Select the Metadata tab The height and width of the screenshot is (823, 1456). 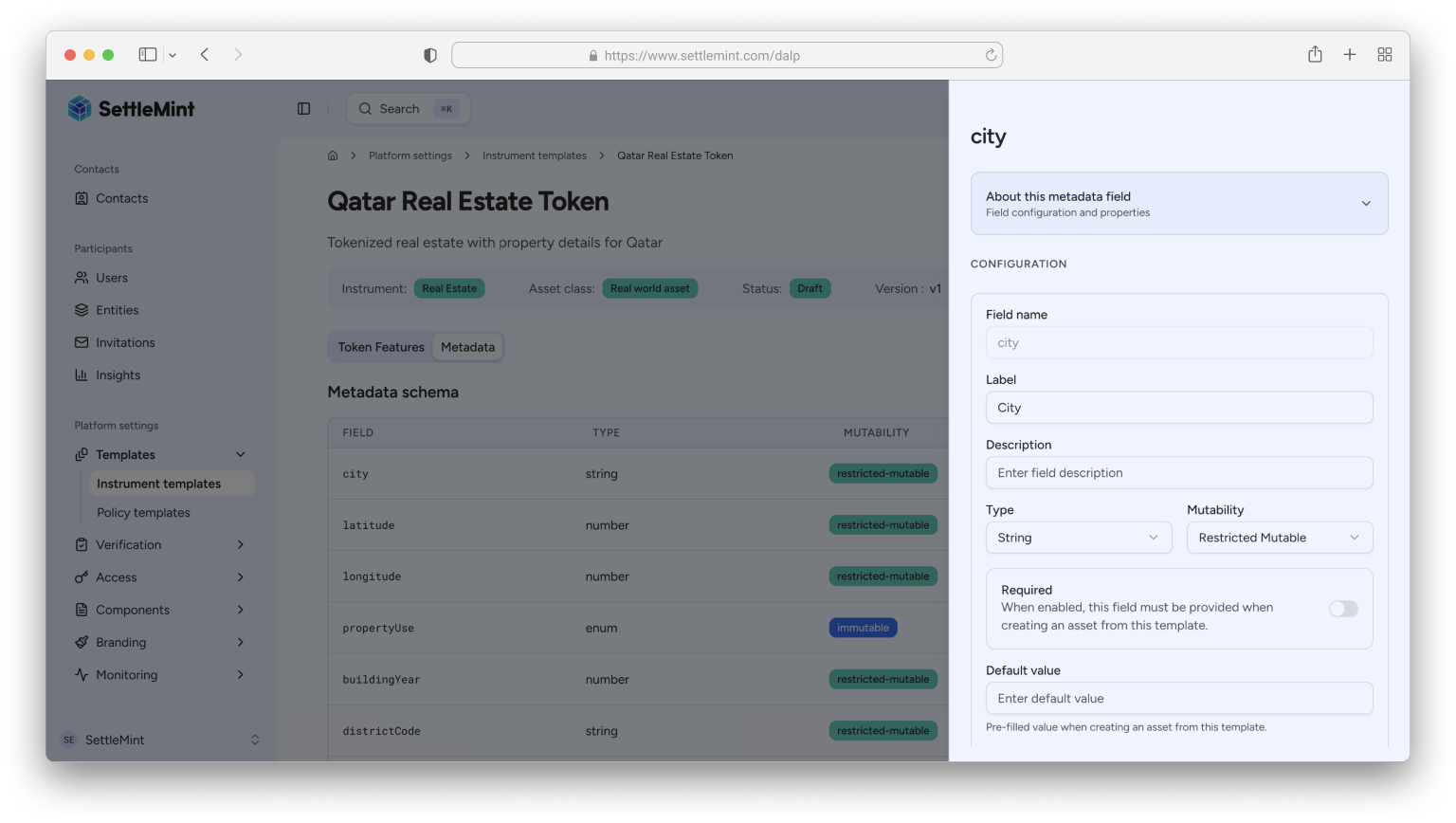(x=467, y=347)
